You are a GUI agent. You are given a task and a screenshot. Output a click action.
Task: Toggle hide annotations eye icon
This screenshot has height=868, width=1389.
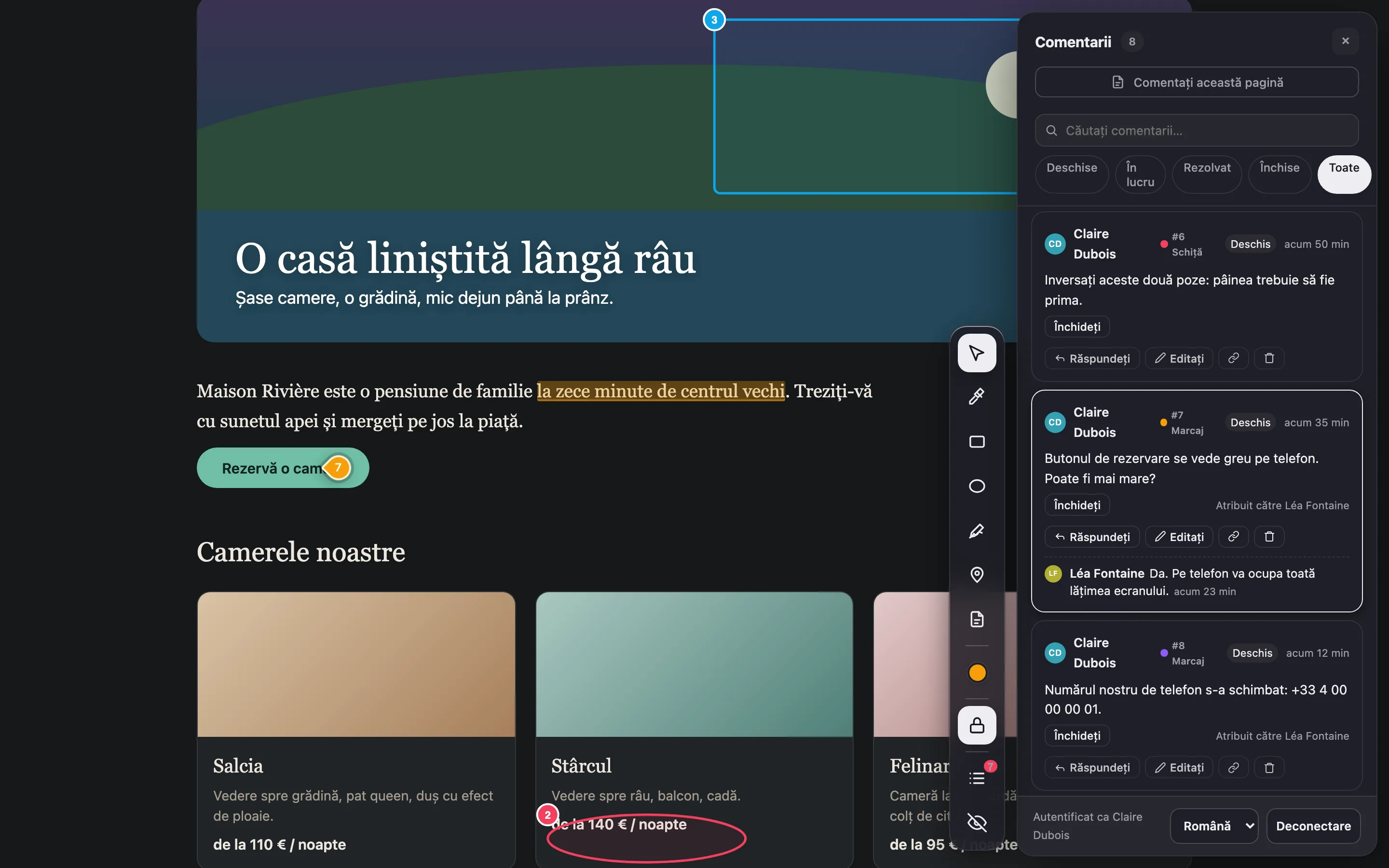(x=976, y=822)
